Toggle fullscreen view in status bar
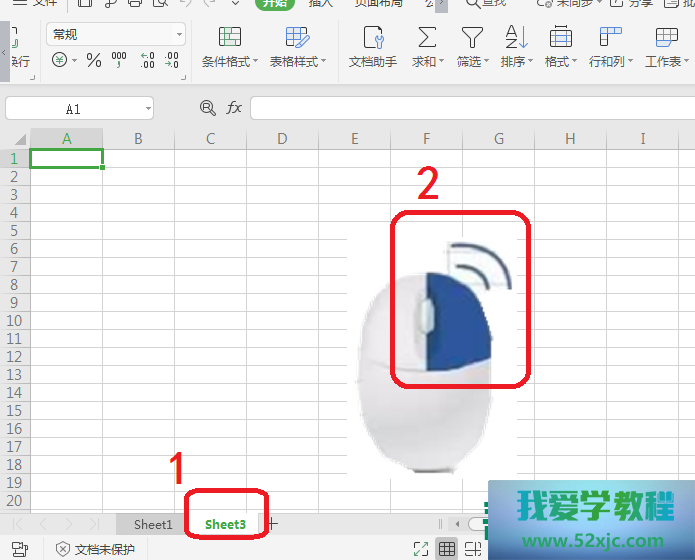Viewport: 695px width, 560px height. [x=421, y=549]
